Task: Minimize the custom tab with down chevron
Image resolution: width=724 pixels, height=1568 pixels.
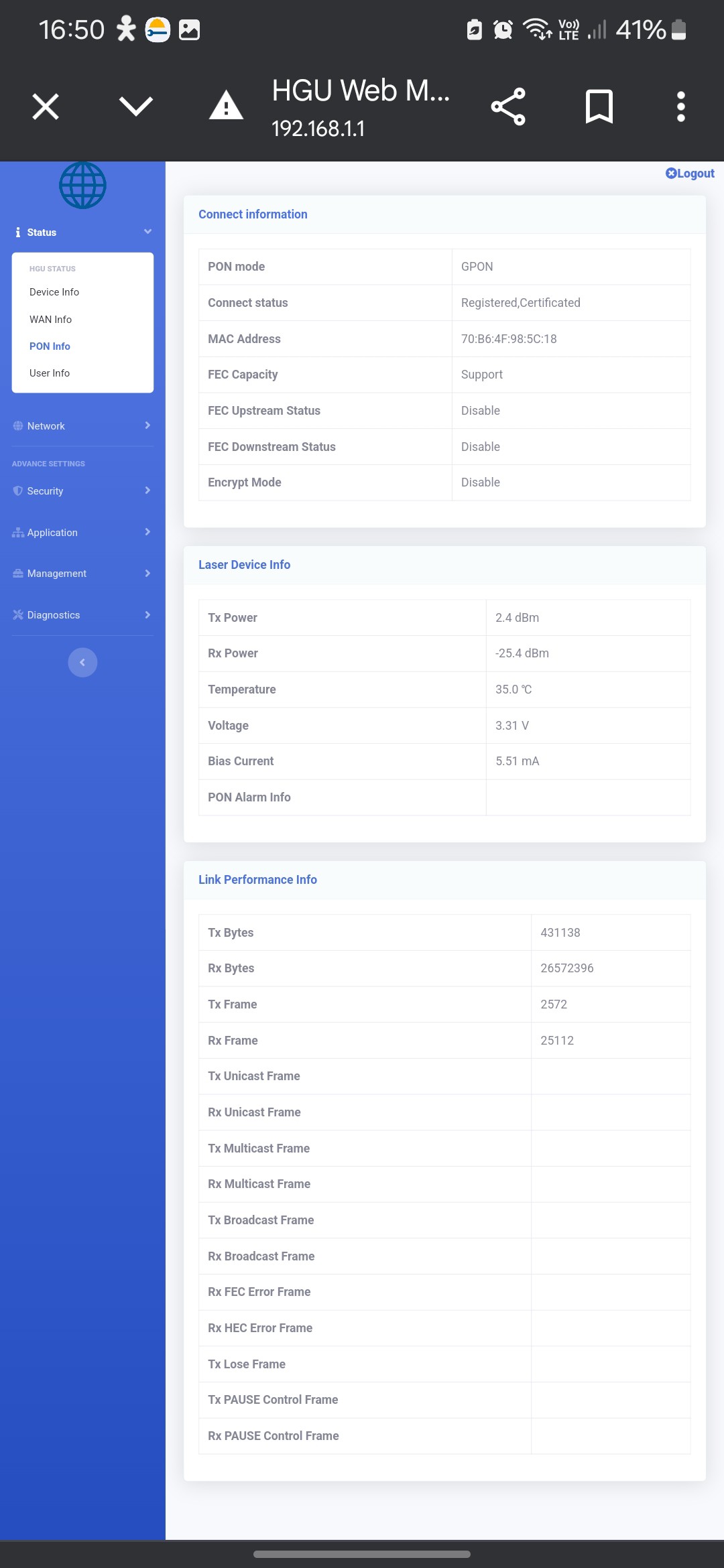Action: point(136,106)
